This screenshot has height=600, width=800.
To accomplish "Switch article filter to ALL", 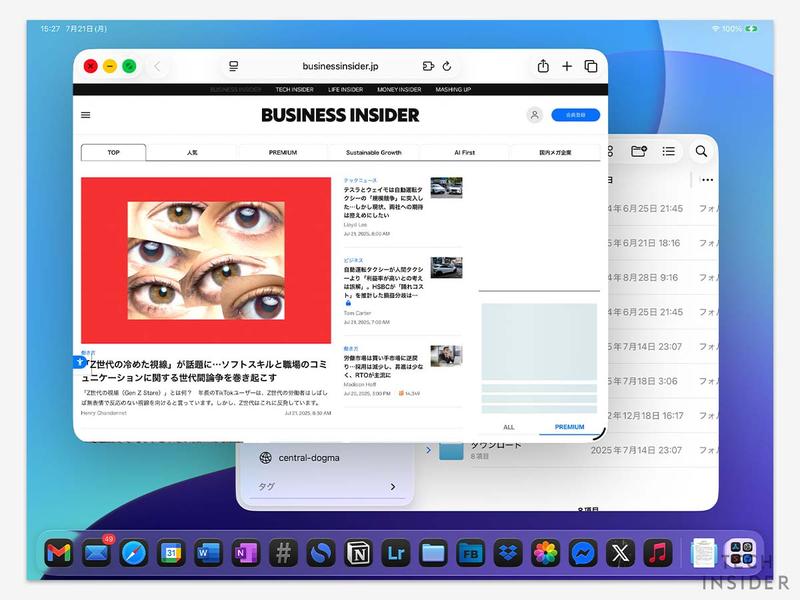I will 508,425.
